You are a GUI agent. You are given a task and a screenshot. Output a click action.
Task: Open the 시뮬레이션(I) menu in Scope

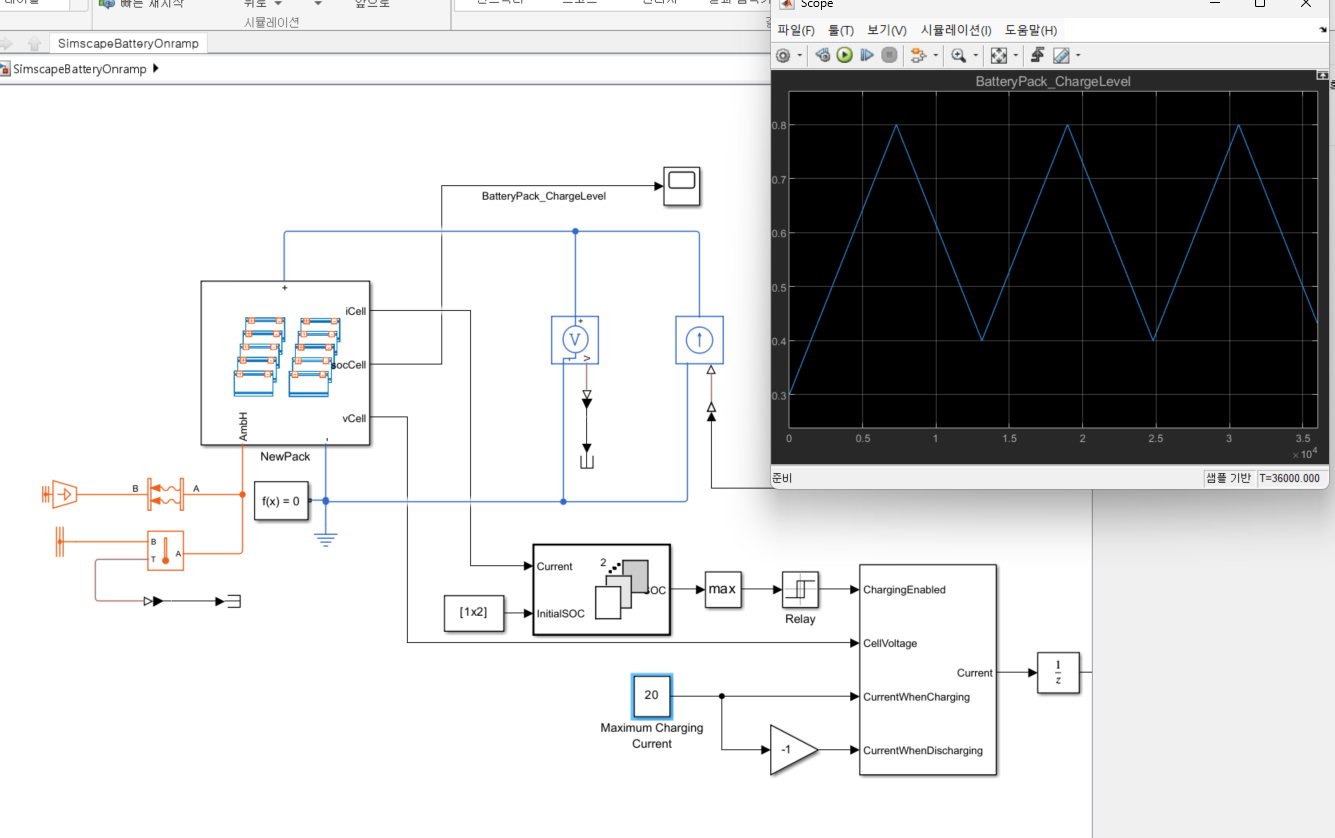pyautogui.click(x=956, y=30)
